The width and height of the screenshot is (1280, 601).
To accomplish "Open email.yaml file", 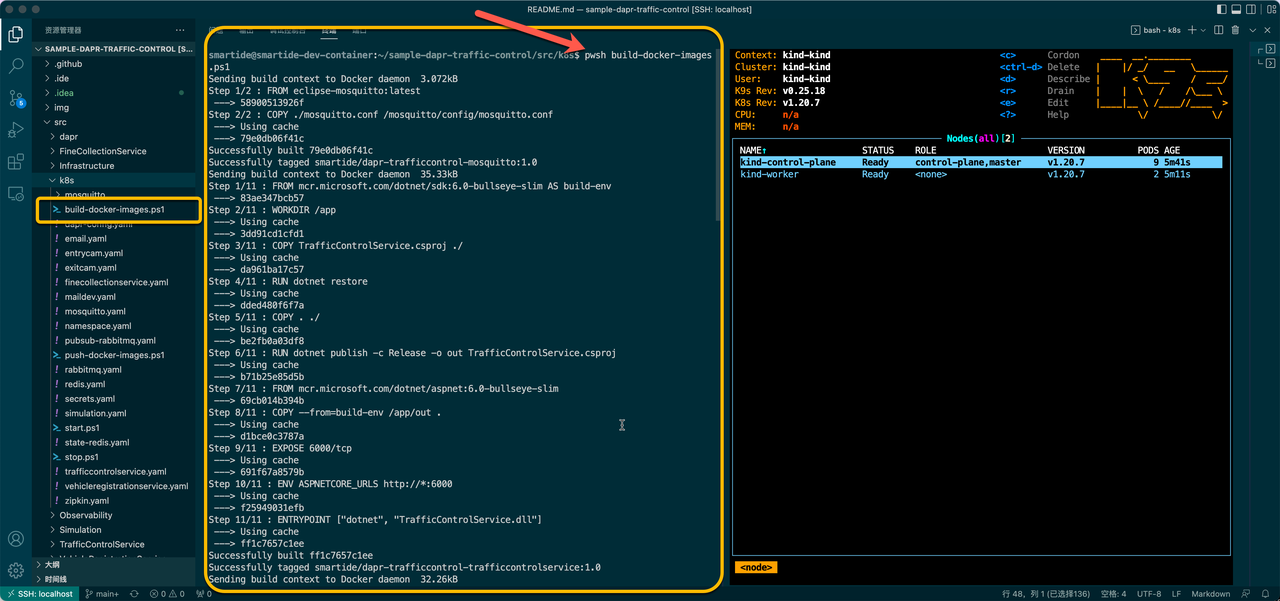I will coord(114,239).
